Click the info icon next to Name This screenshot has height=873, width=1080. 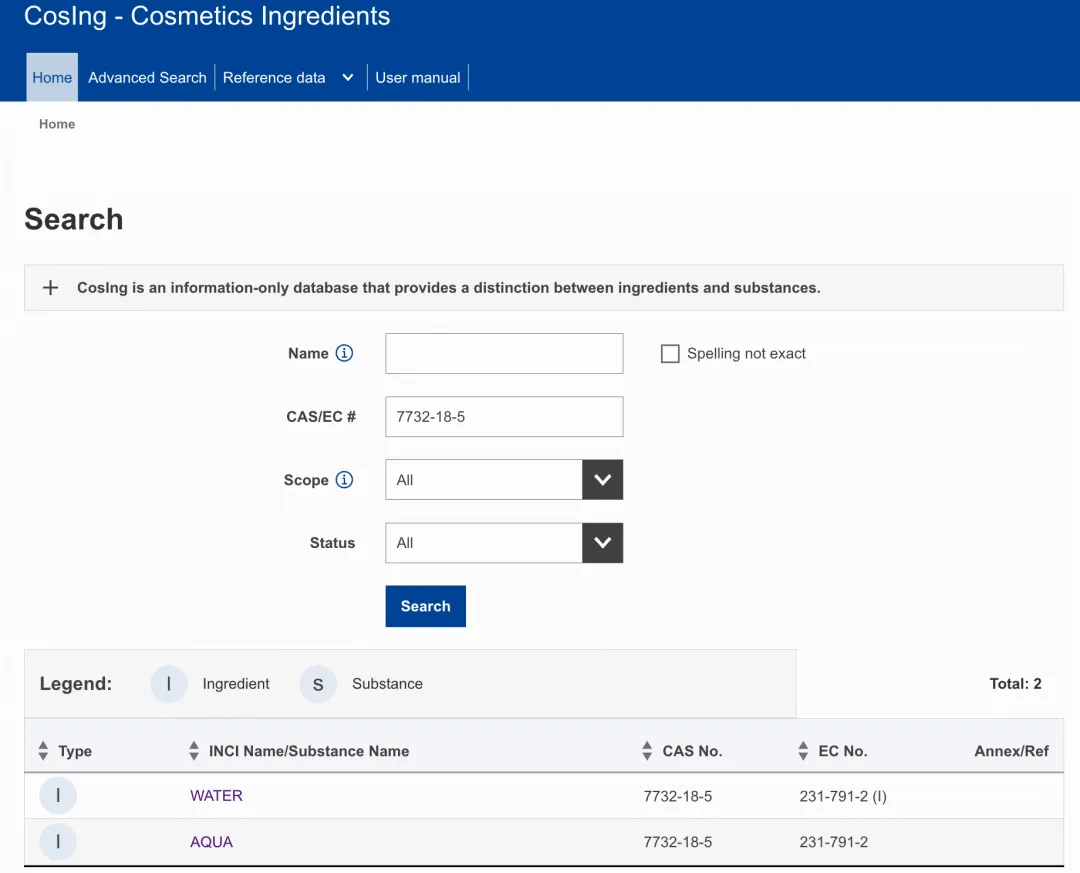(x=344, y=353)
